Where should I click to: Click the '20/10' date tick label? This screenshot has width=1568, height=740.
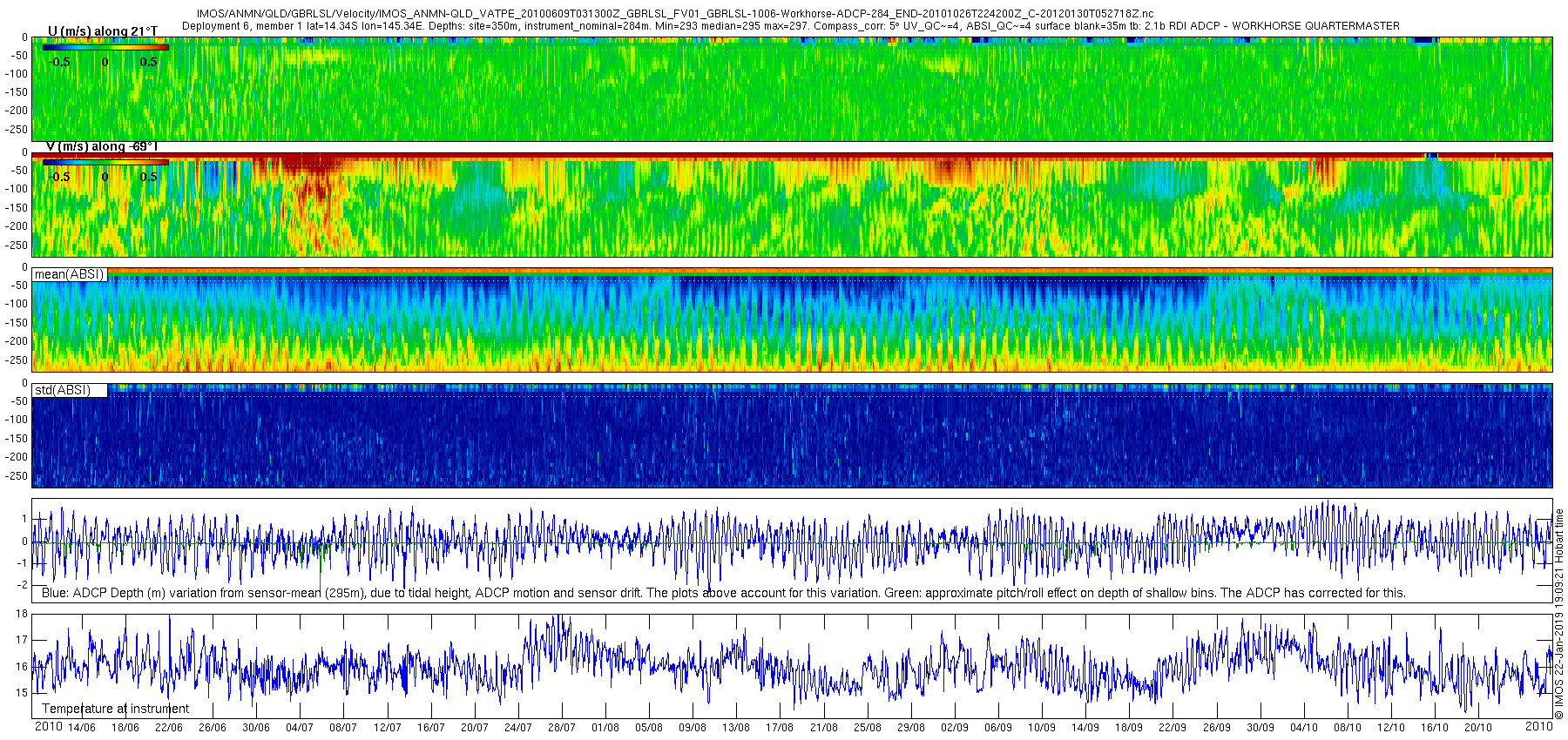tap(1478, 728)
